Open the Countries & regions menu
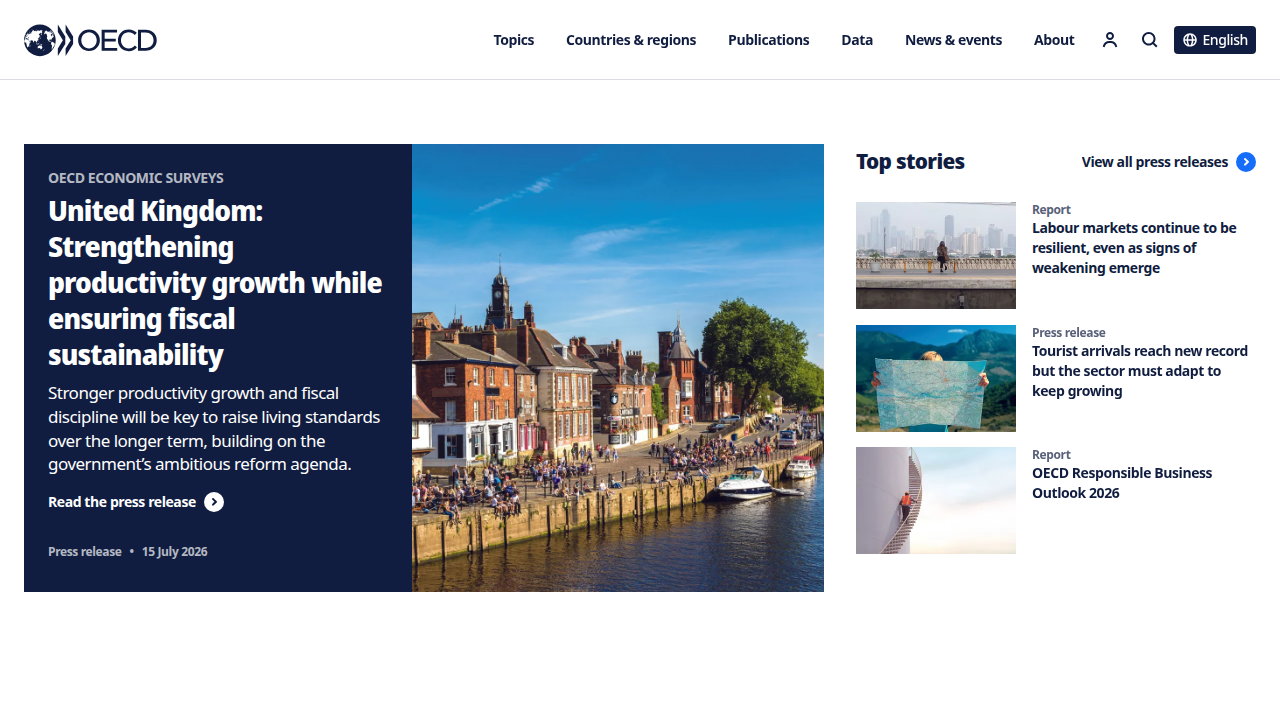 coord(631,40)
